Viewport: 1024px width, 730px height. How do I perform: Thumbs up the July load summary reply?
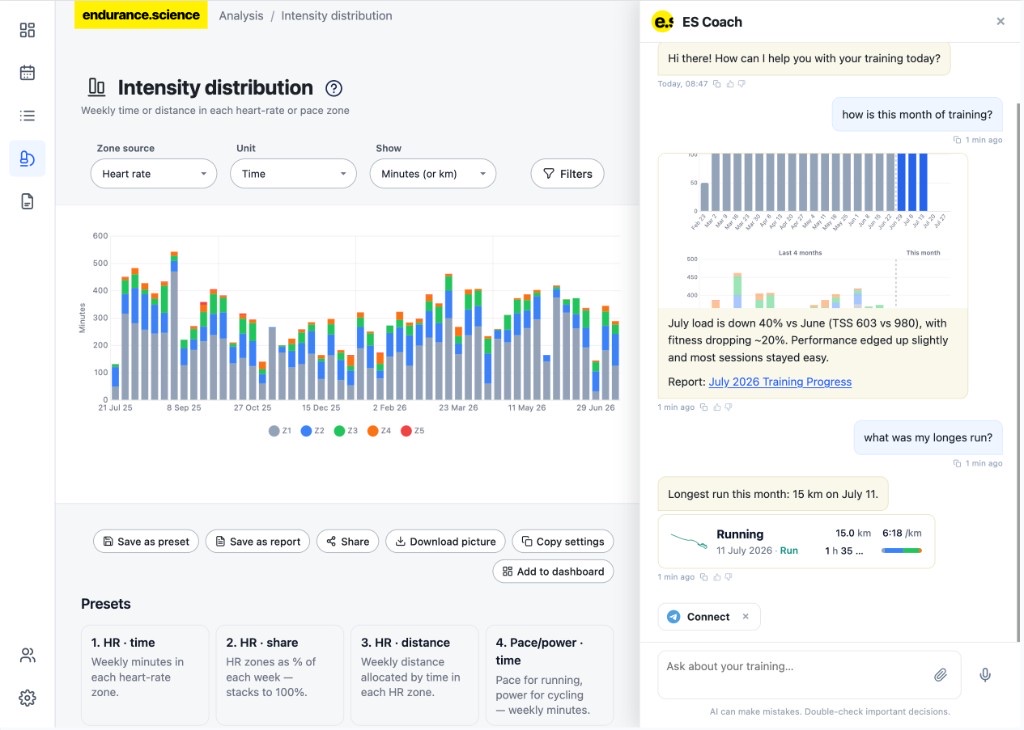pos(717,407)
